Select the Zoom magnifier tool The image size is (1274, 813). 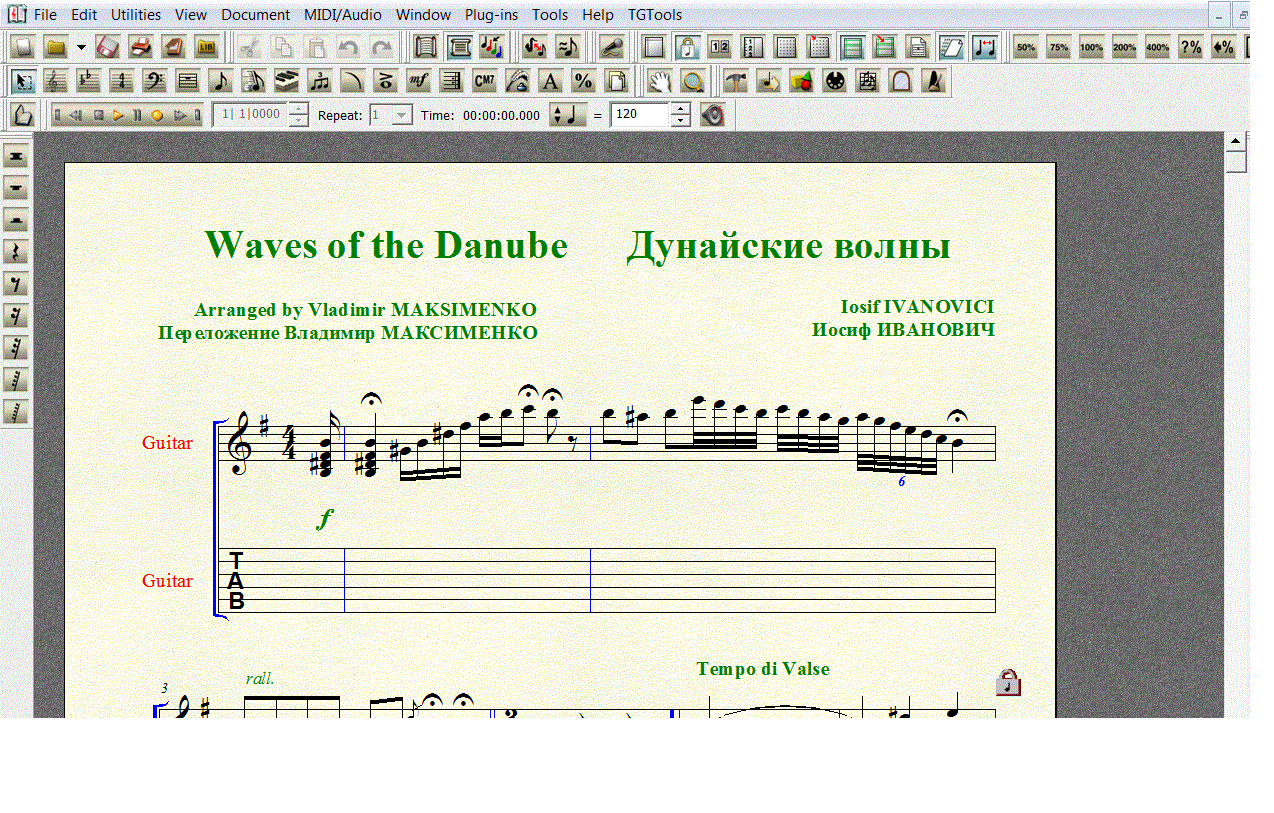[x=692, y=81]
